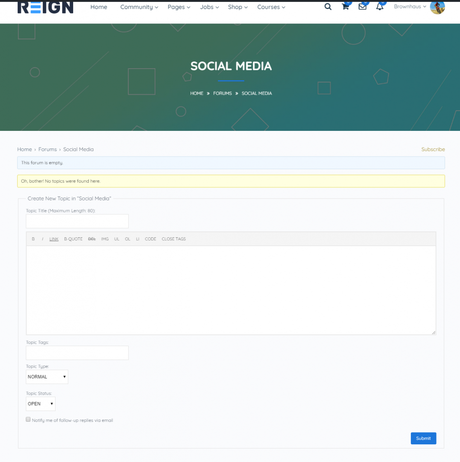This screenshot has height=462, width=460.
Task: Open the search icon in header
Action: pos(328,7)
